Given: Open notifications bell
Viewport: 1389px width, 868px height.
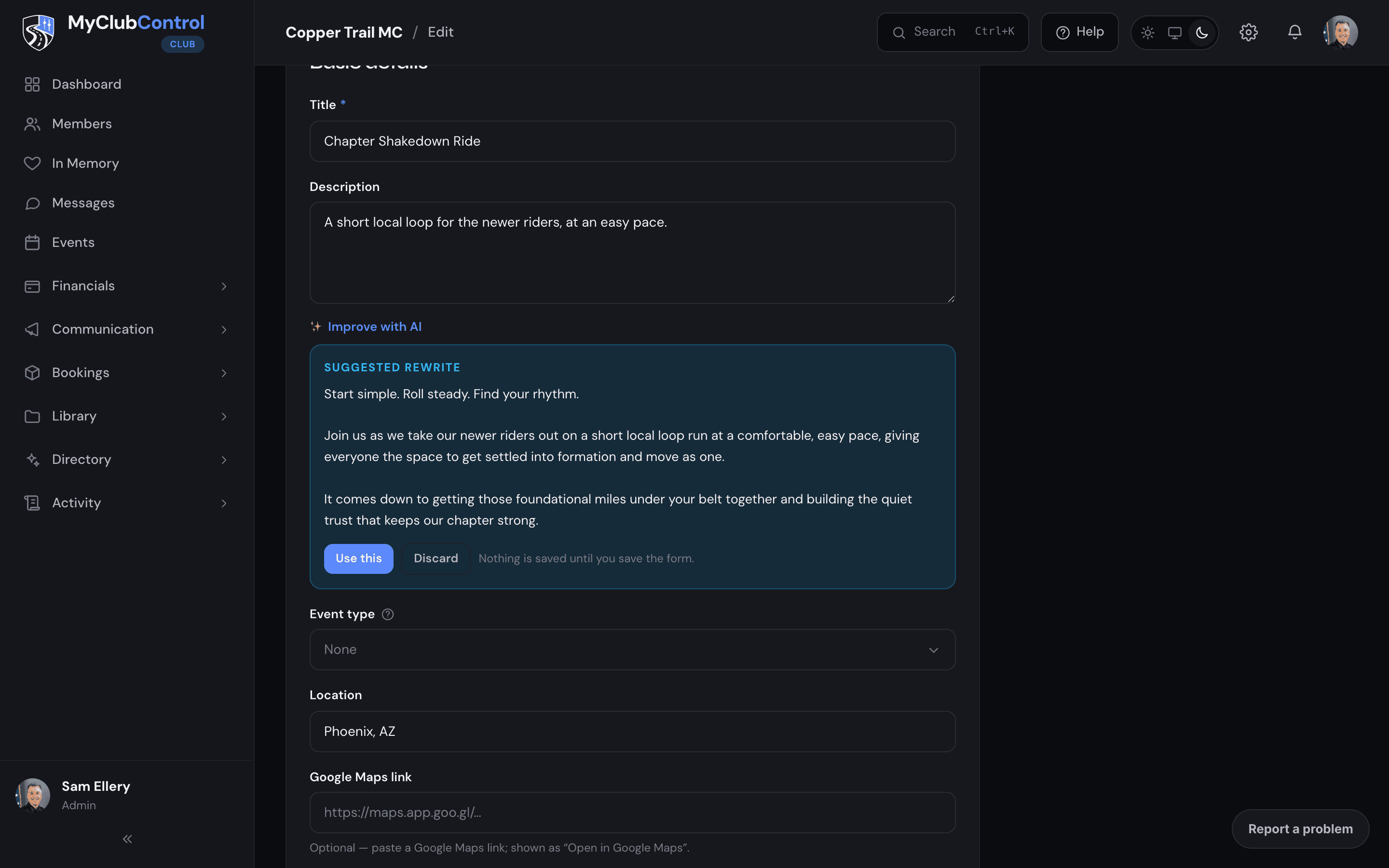Looking at the screenshot, I should point(1294,32).
